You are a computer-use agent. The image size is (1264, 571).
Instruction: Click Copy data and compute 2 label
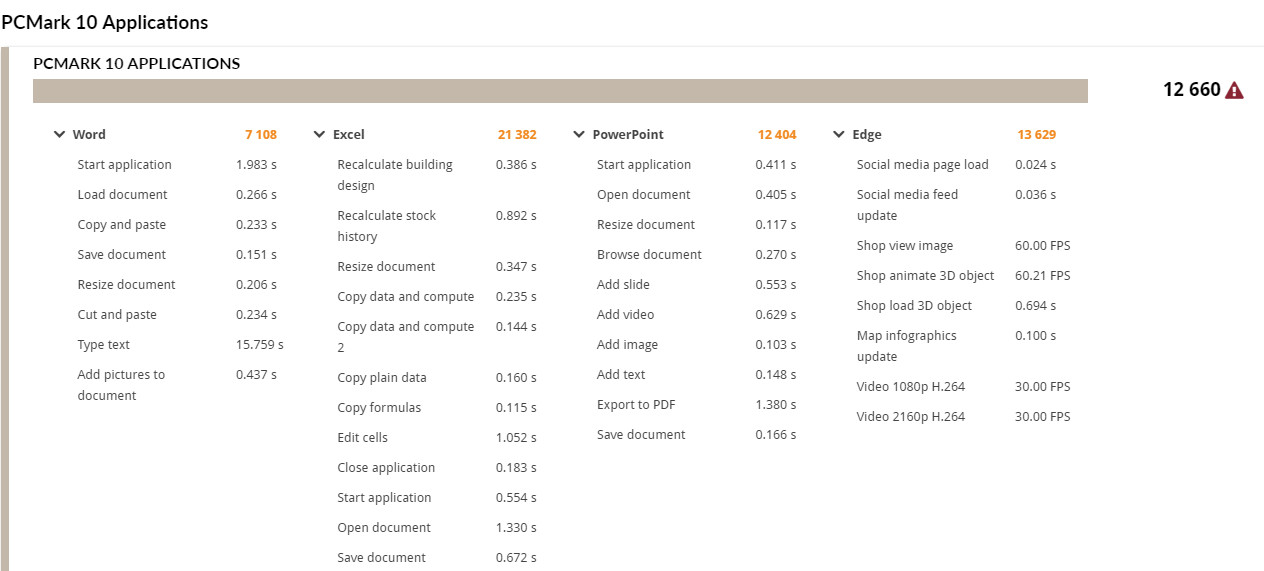(x=406, y=337)
